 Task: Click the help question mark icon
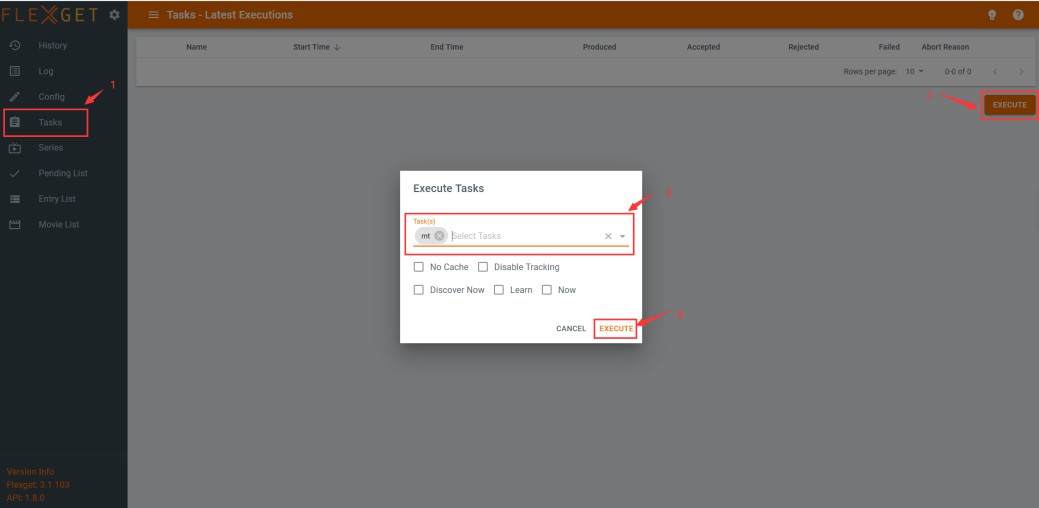coord(1017,15)
